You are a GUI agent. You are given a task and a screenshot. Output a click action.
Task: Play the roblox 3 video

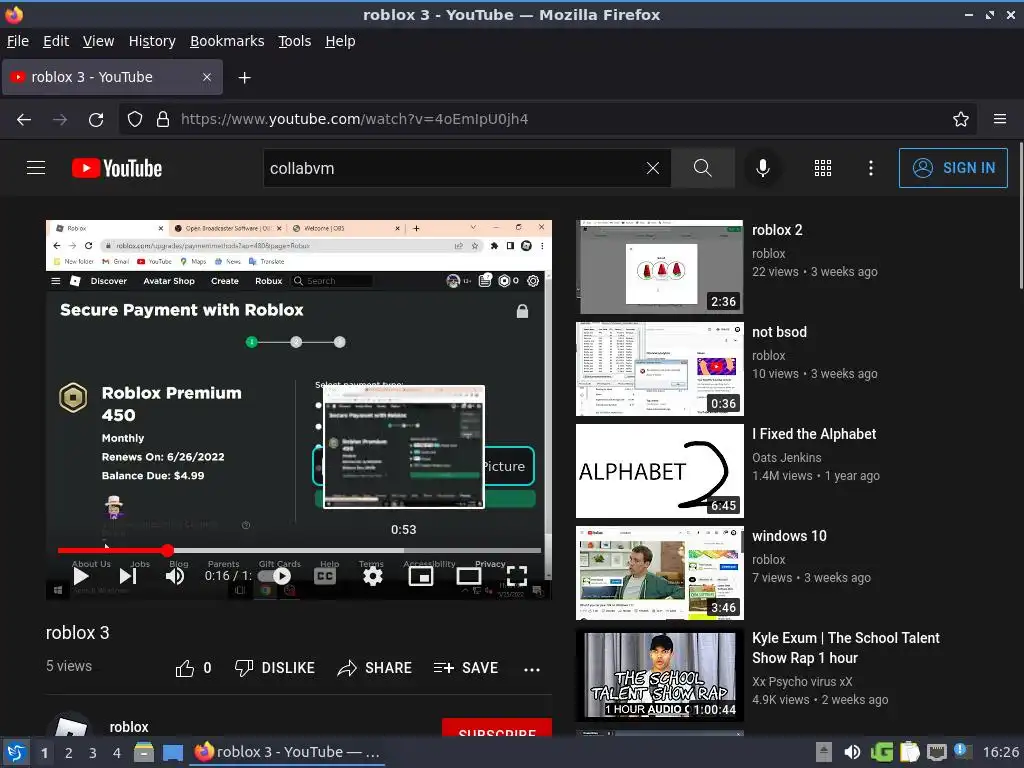point(81,576)
